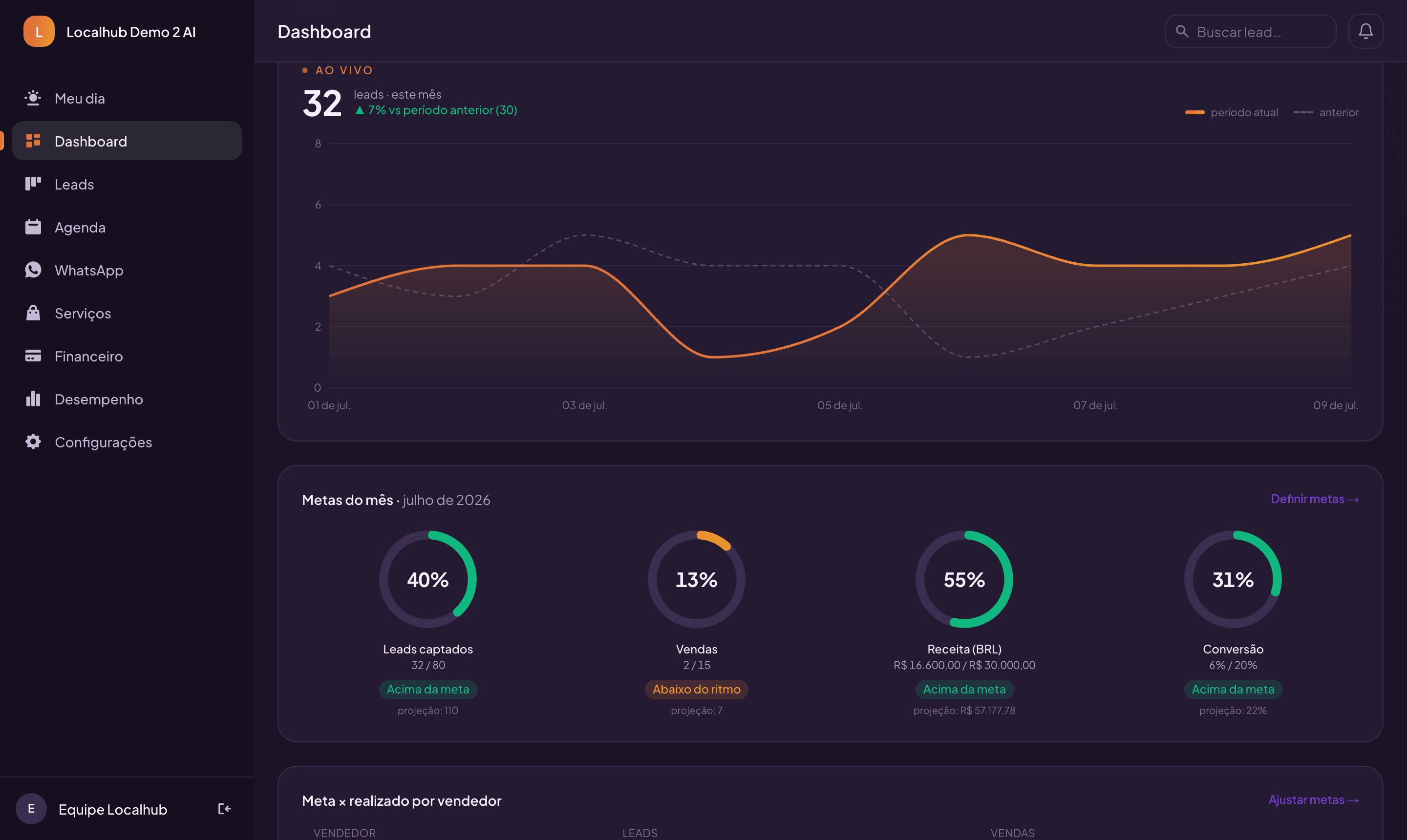
Task: Click the Desempenho bar chart icon
Action: click(x=33, y=399)
